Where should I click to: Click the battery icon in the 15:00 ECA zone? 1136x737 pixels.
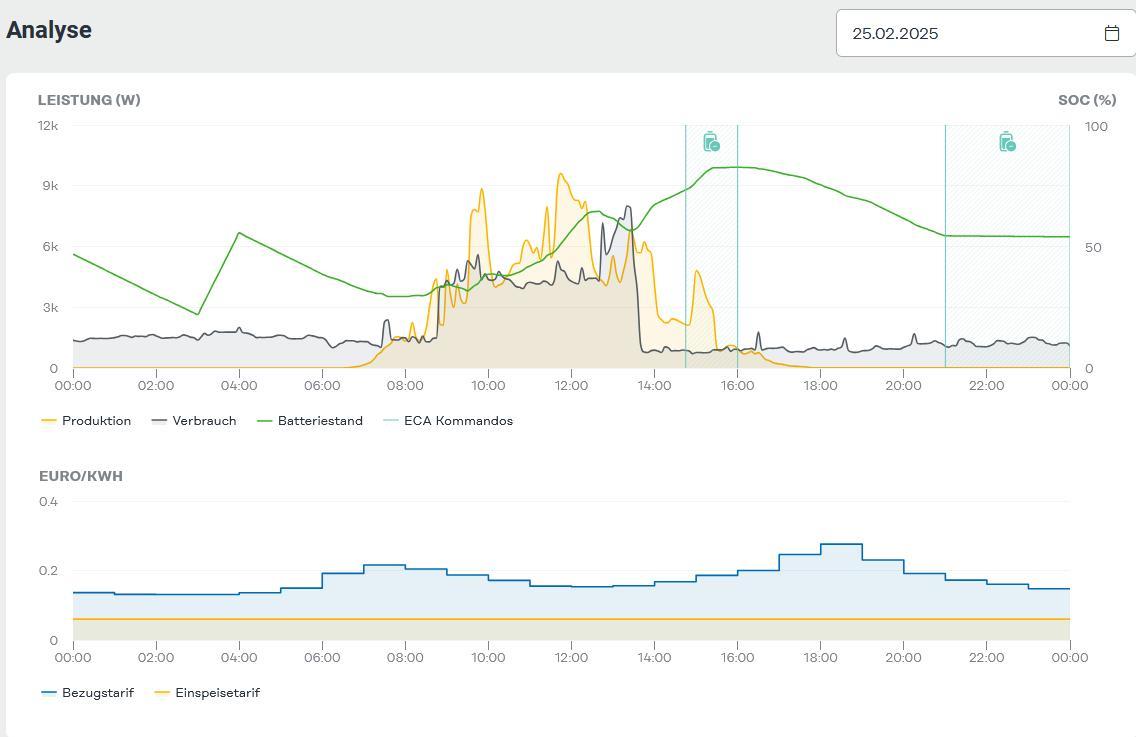(711, 142)
